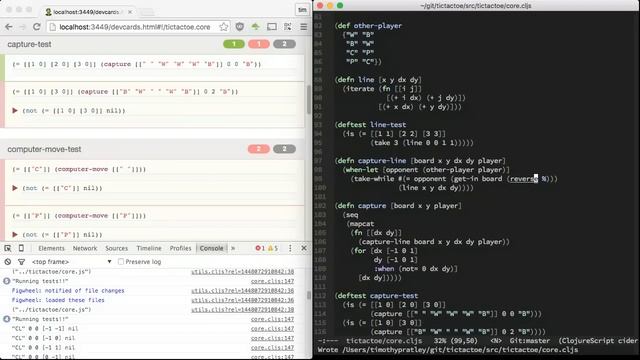Click the browser forward arrow
640x360 pixels.
(22, 27)
